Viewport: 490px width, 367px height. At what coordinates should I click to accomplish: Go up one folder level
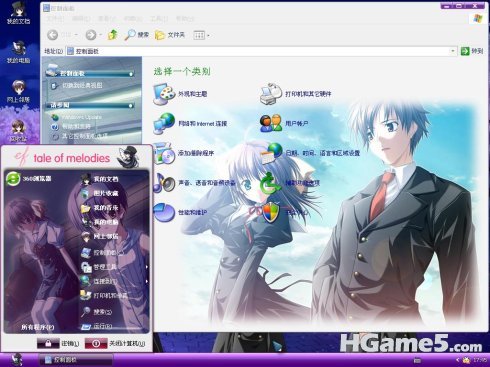click(x=113, y=35)
